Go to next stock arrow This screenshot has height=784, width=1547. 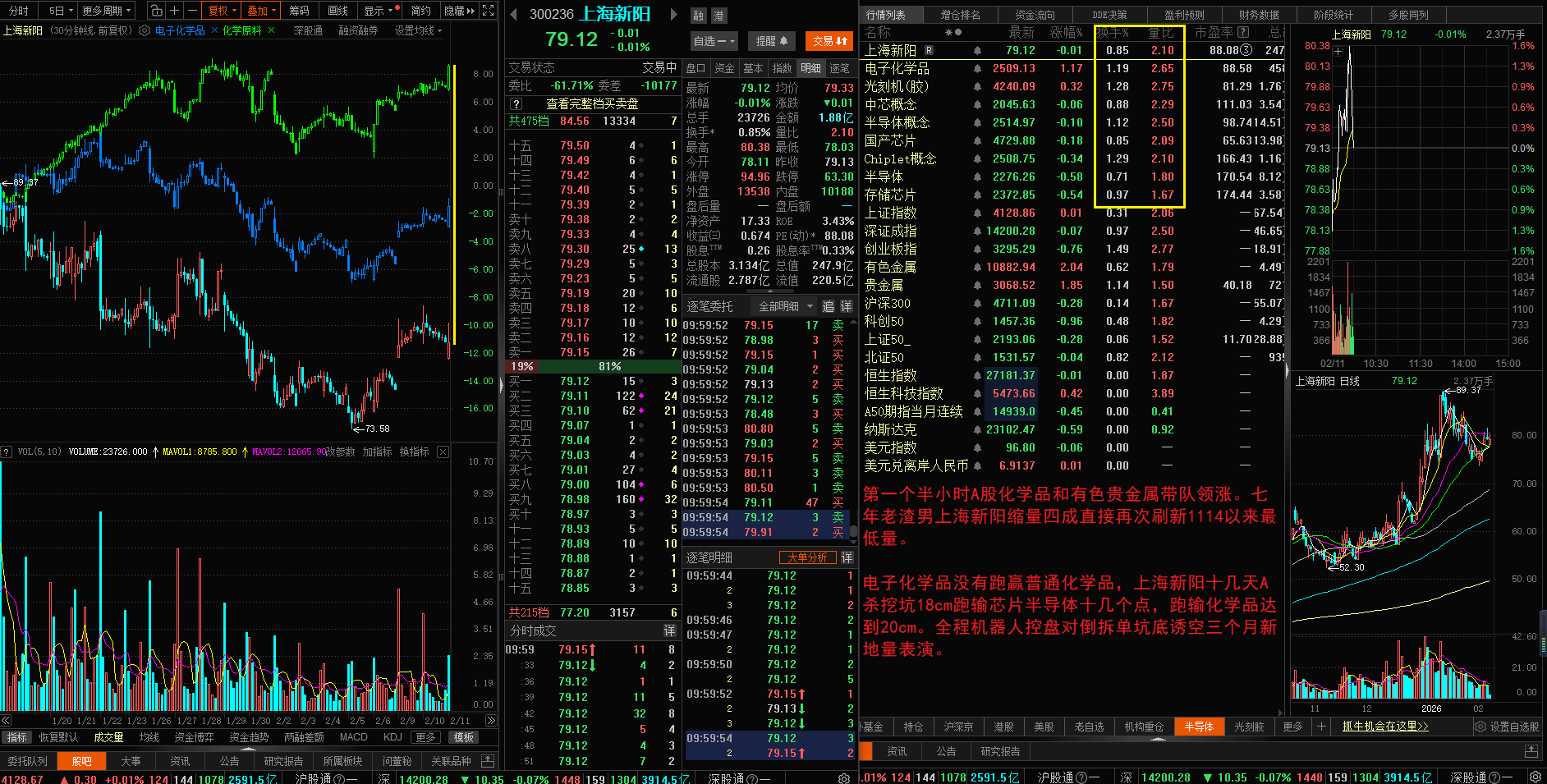tap(674, 14)
